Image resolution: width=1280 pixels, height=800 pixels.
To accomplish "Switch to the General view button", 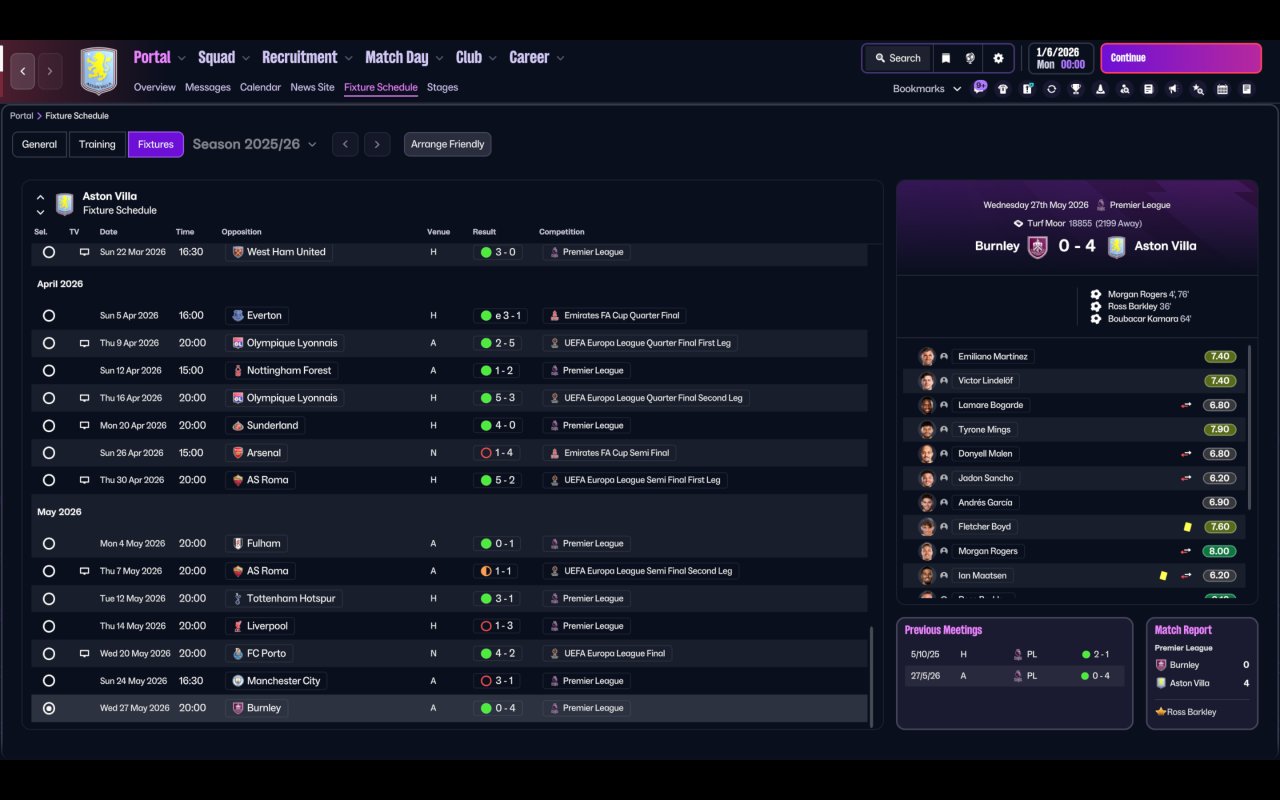I will (x=40, y=144).
